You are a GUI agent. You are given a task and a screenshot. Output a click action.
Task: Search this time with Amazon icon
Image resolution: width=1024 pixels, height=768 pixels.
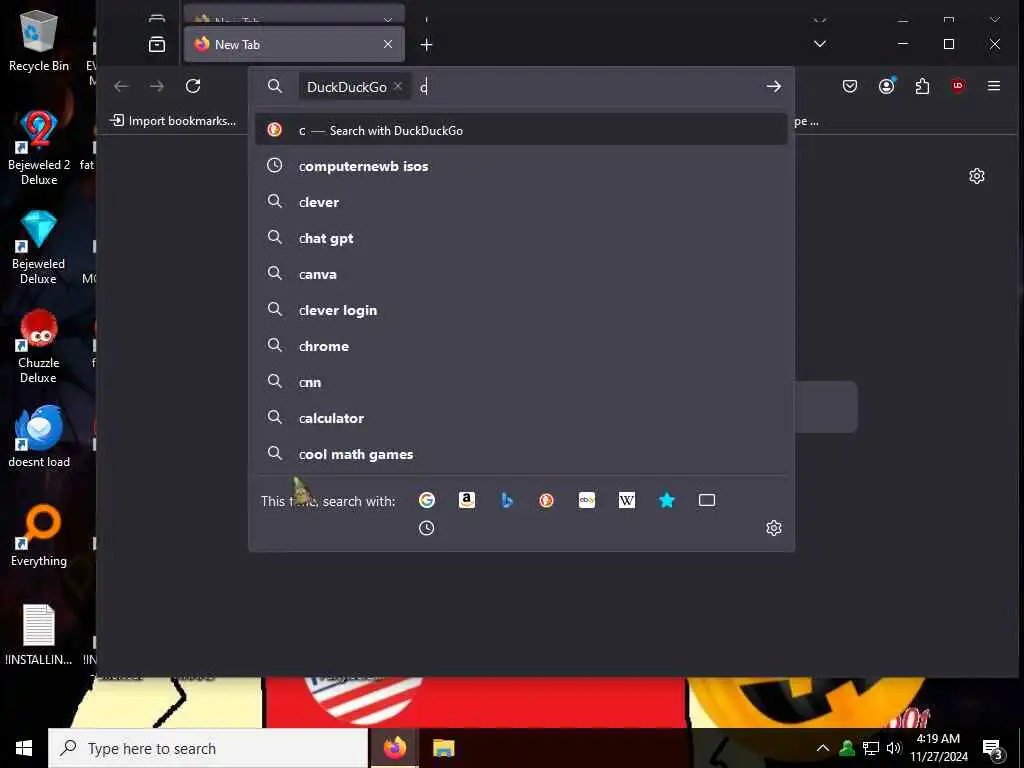(466, 500)
